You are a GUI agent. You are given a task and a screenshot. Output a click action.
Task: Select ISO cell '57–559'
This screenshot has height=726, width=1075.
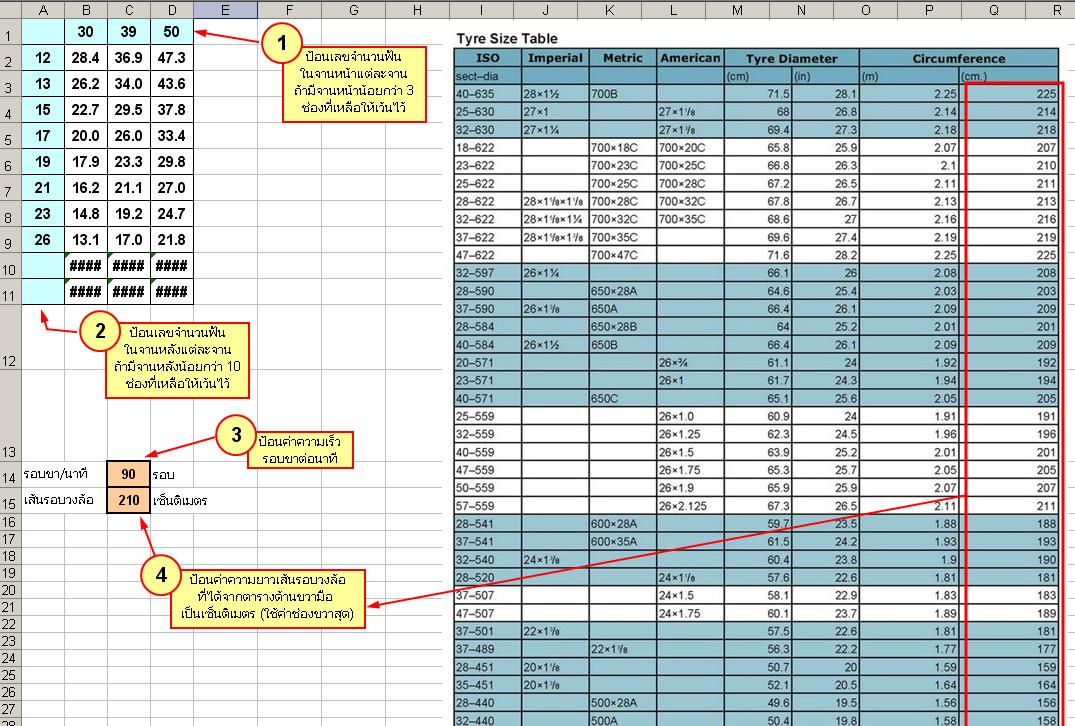click(x=487, y=506)
